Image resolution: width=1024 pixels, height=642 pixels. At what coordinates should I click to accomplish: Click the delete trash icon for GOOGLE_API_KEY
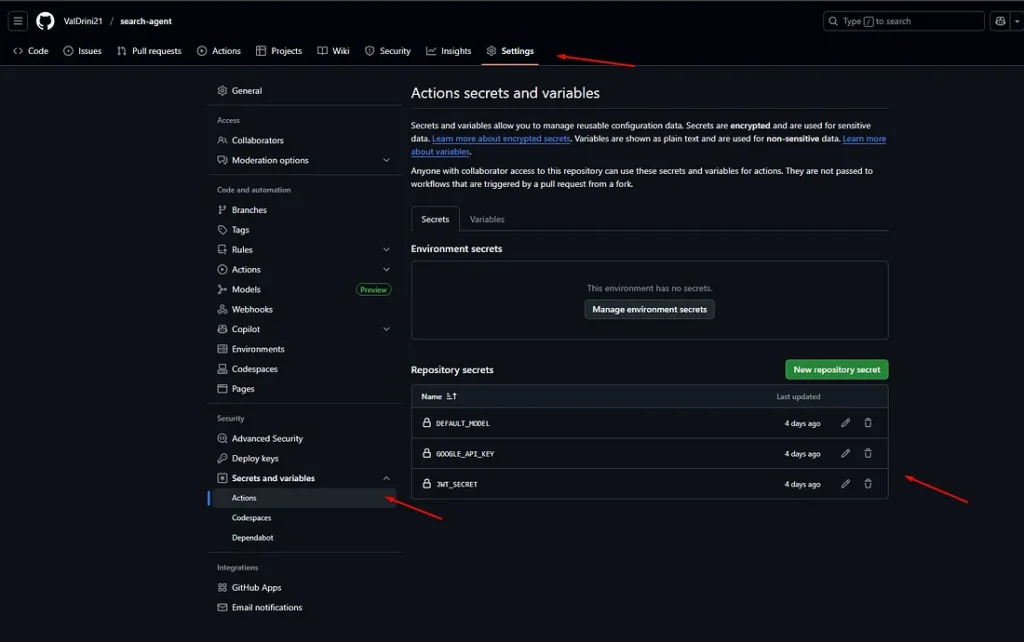click(x=868, y=453)
